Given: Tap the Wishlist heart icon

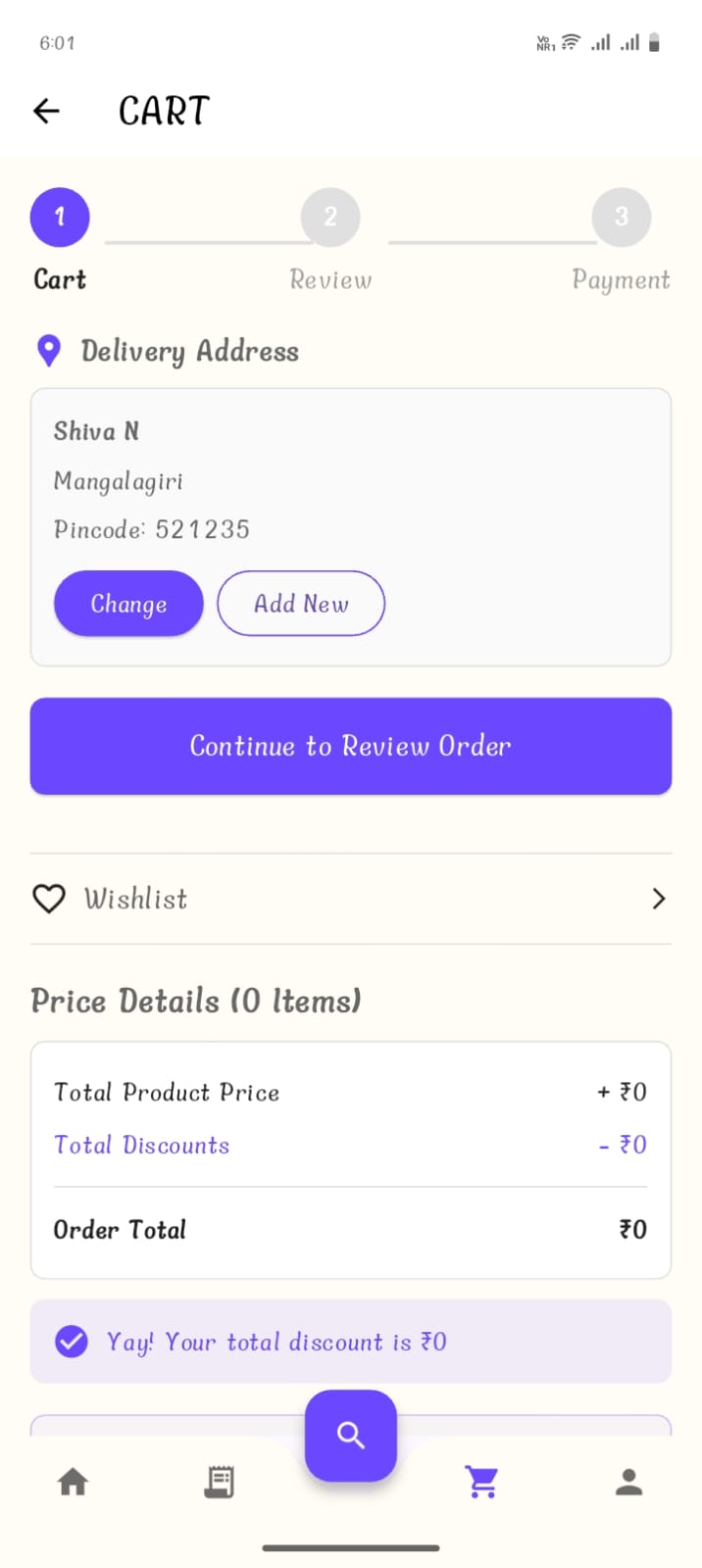Looking at the screenshot, I should tap(49, 899).
